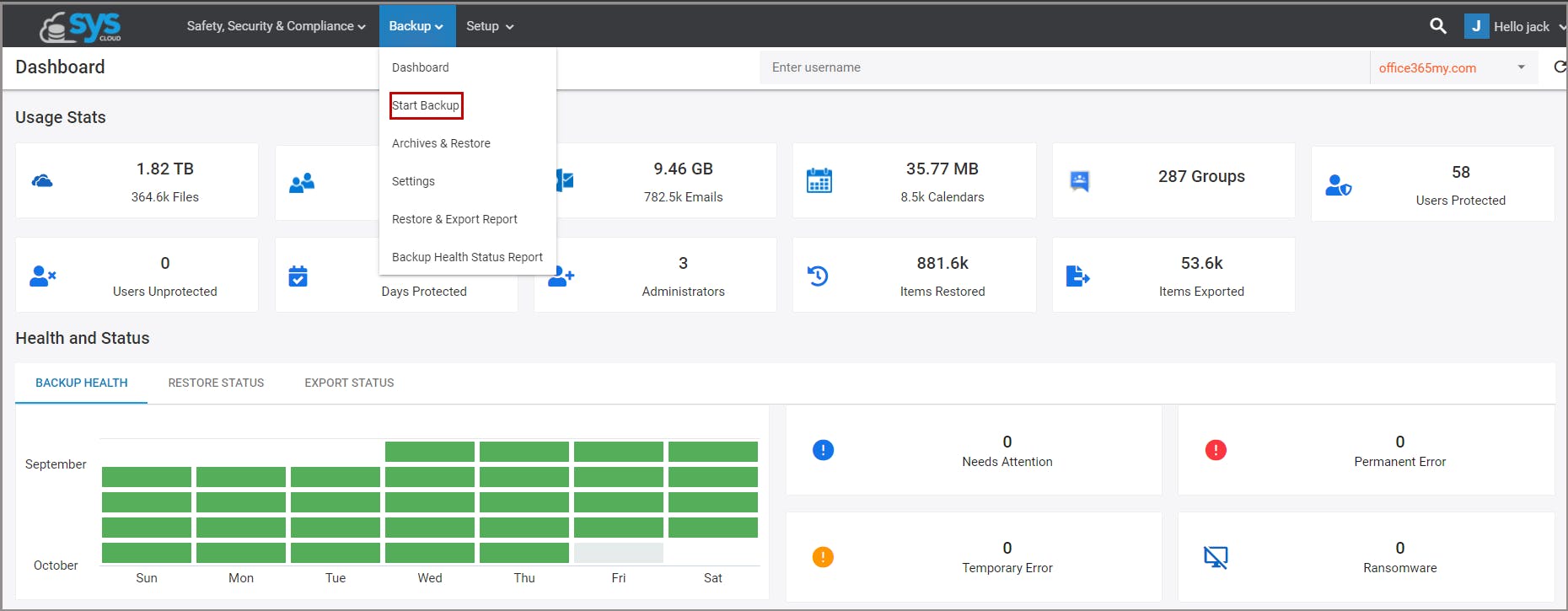Screen dimensions: 1568x611
Task: Click the grey Friday cell in backup calendar
Action: pyautogui.click(x=619, y=553)
